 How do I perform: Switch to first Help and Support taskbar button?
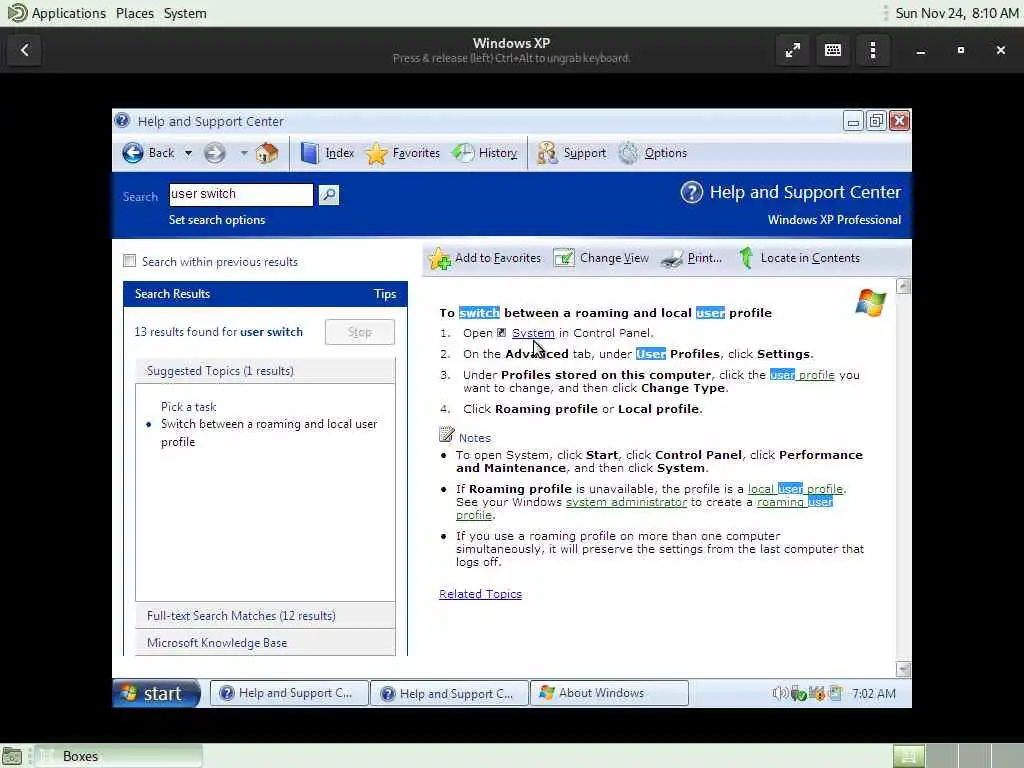[x=289, y=694]
